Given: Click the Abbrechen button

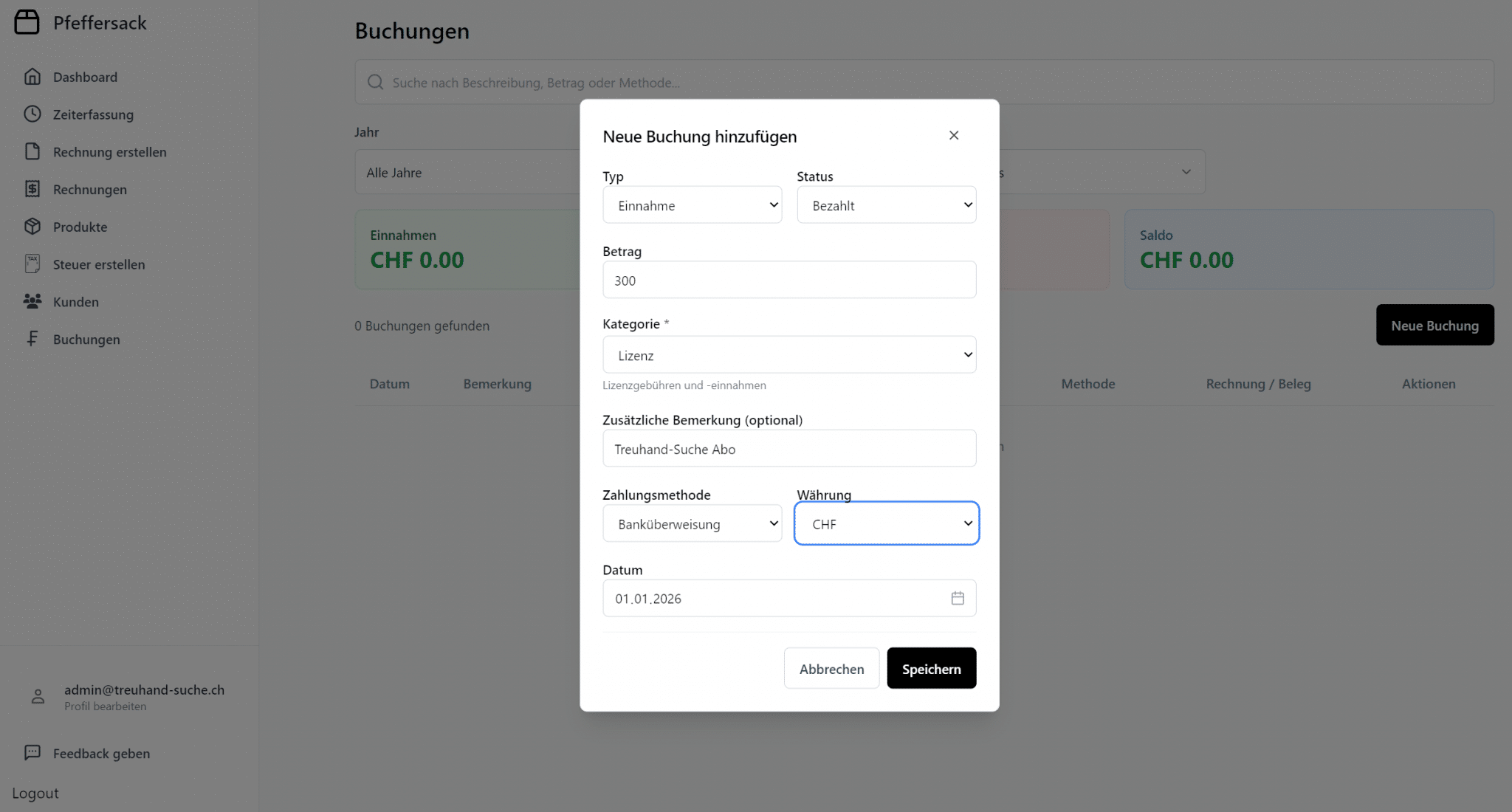Looking at the screenshot, I should coord(831,669).
